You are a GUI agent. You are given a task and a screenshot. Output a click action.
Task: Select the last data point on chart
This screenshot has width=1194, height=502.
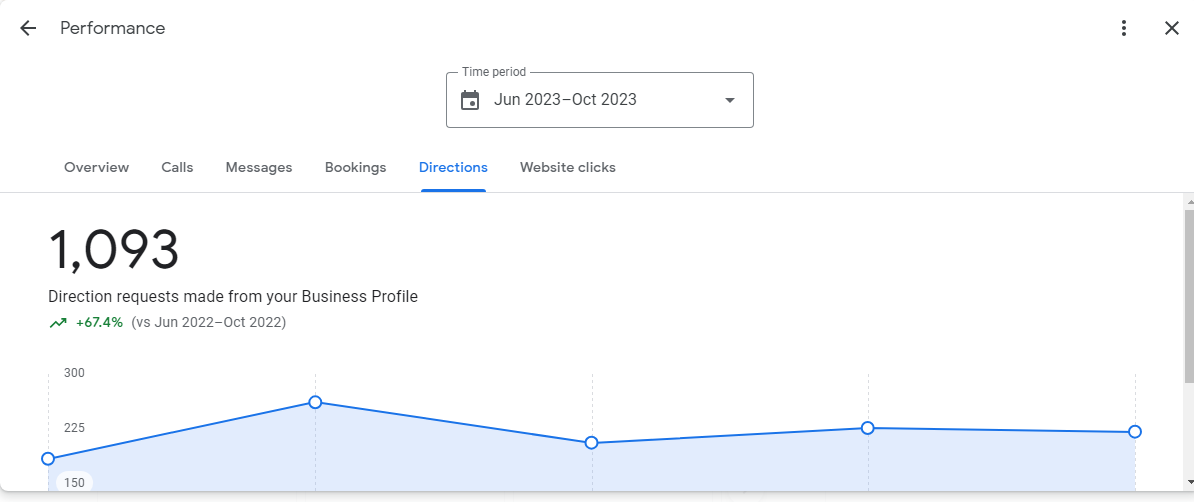click(x=1135, y=432)
